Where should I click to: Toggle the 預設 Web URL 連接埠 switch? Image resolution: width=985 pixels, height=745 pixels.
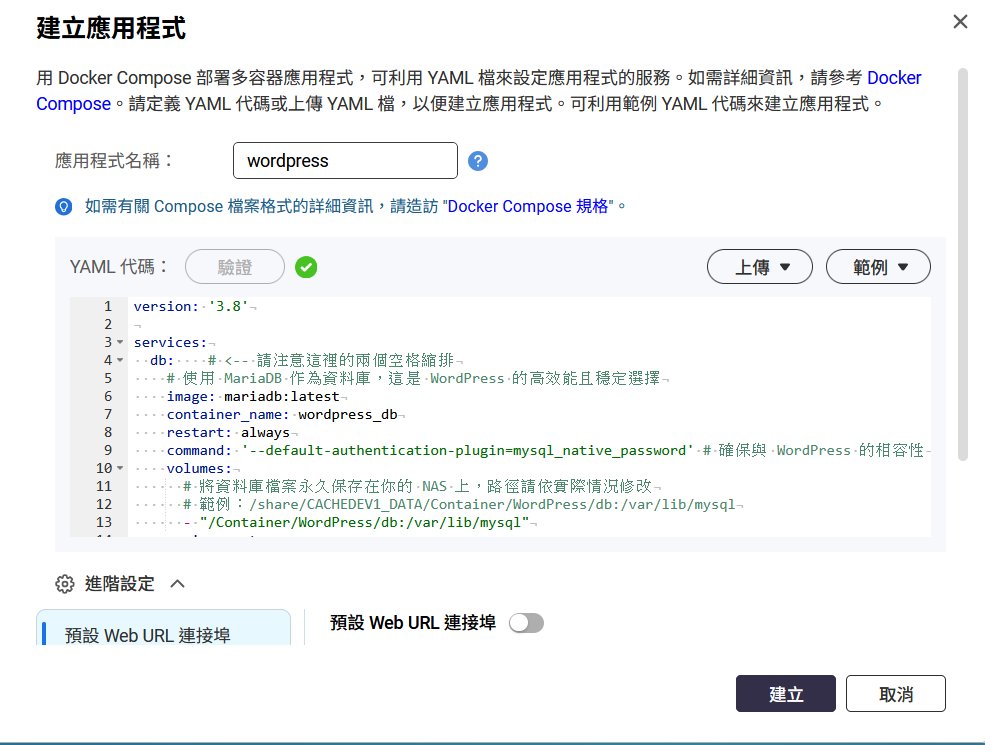tap(526, 623)
